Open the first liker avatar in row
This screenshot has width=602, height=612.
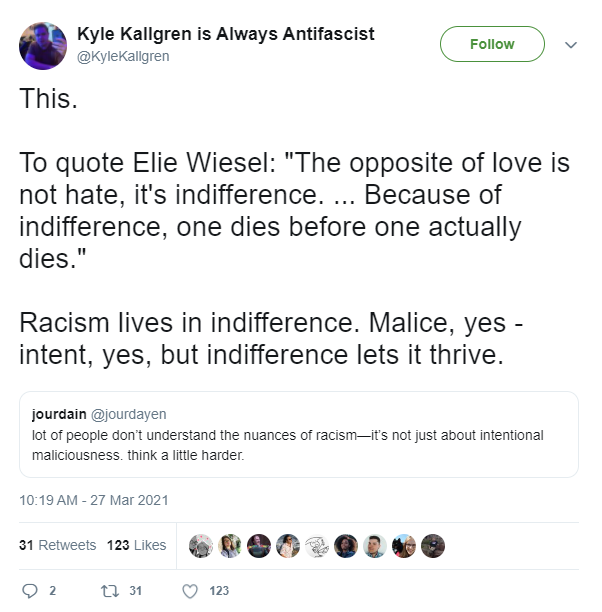[201, 546]
